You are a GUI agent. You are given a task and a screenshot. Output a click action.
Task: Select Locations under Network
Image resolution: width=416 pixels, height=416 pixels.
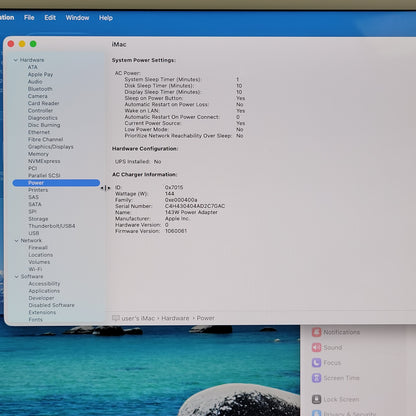click(41, 255)
